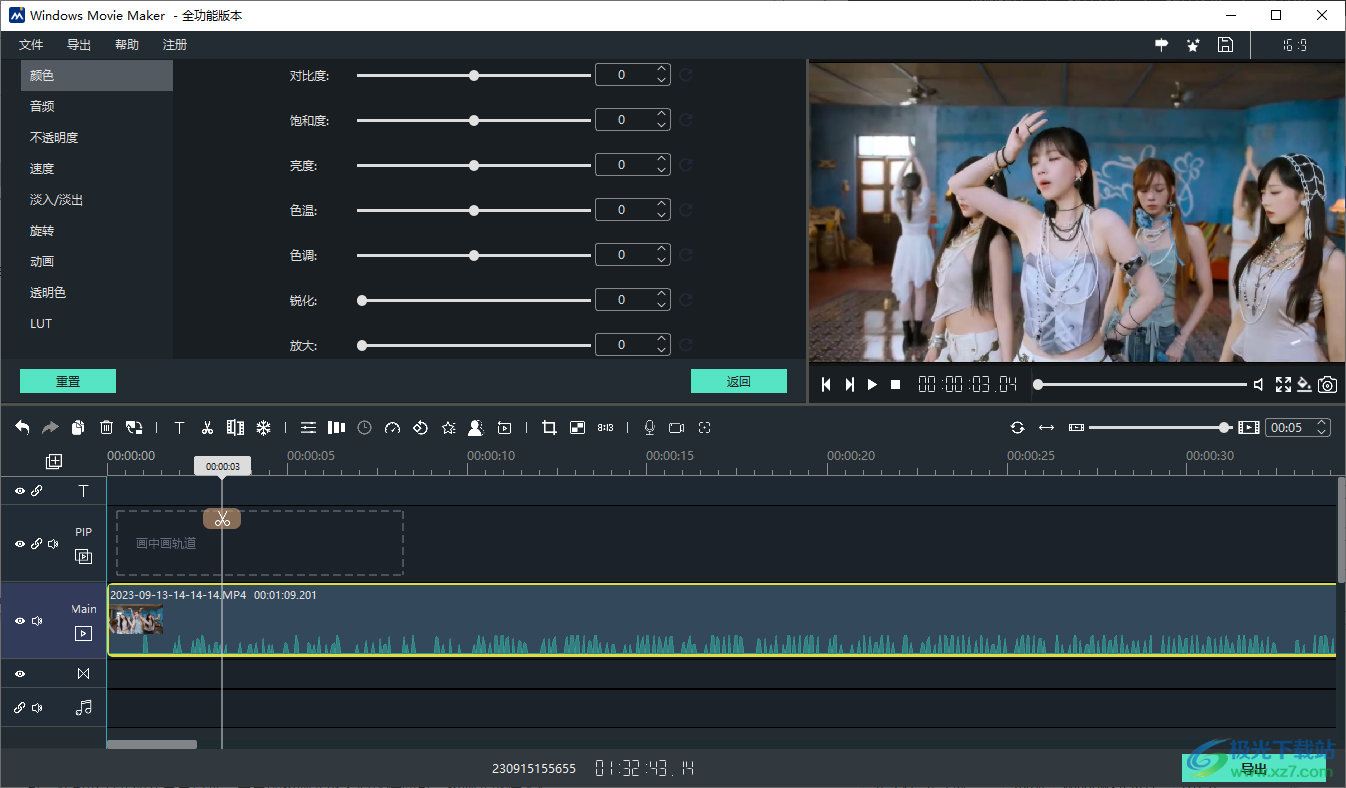Toggle visibility of the Main track
Viewport: 1346px width, 788px height.
(19, 620)
